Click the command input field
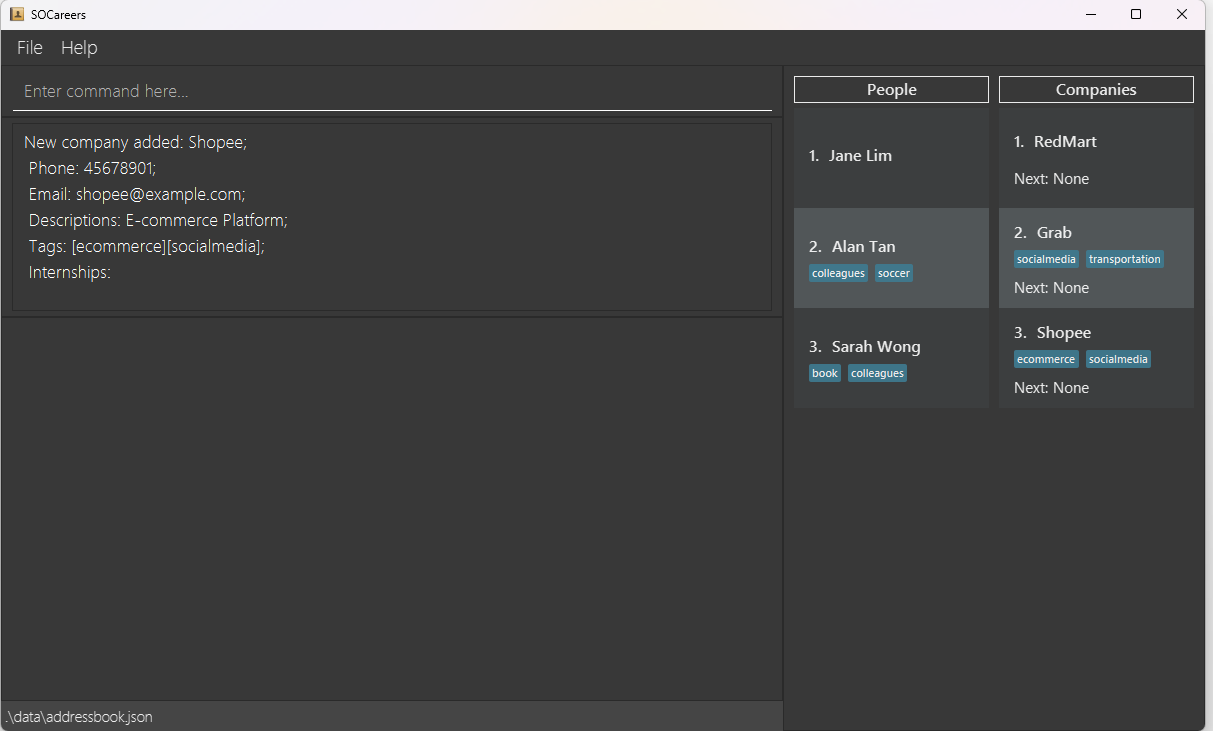This screenshot has height=731, width=1213. tap(392, 91)
